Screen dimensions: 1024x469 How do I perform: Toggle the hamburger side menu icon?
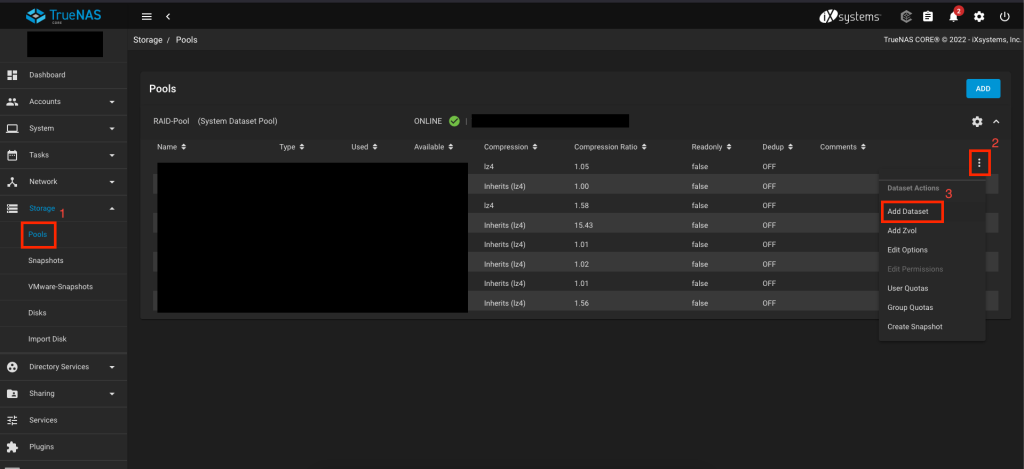pyautogui.click(x=147, y=16)
